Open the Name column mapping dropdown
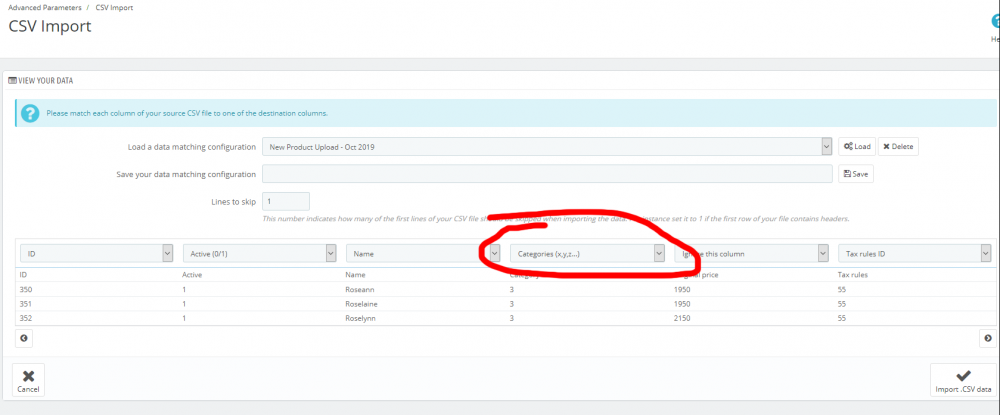This screenshot has height=415, width=1000. [x=423, y=254]
